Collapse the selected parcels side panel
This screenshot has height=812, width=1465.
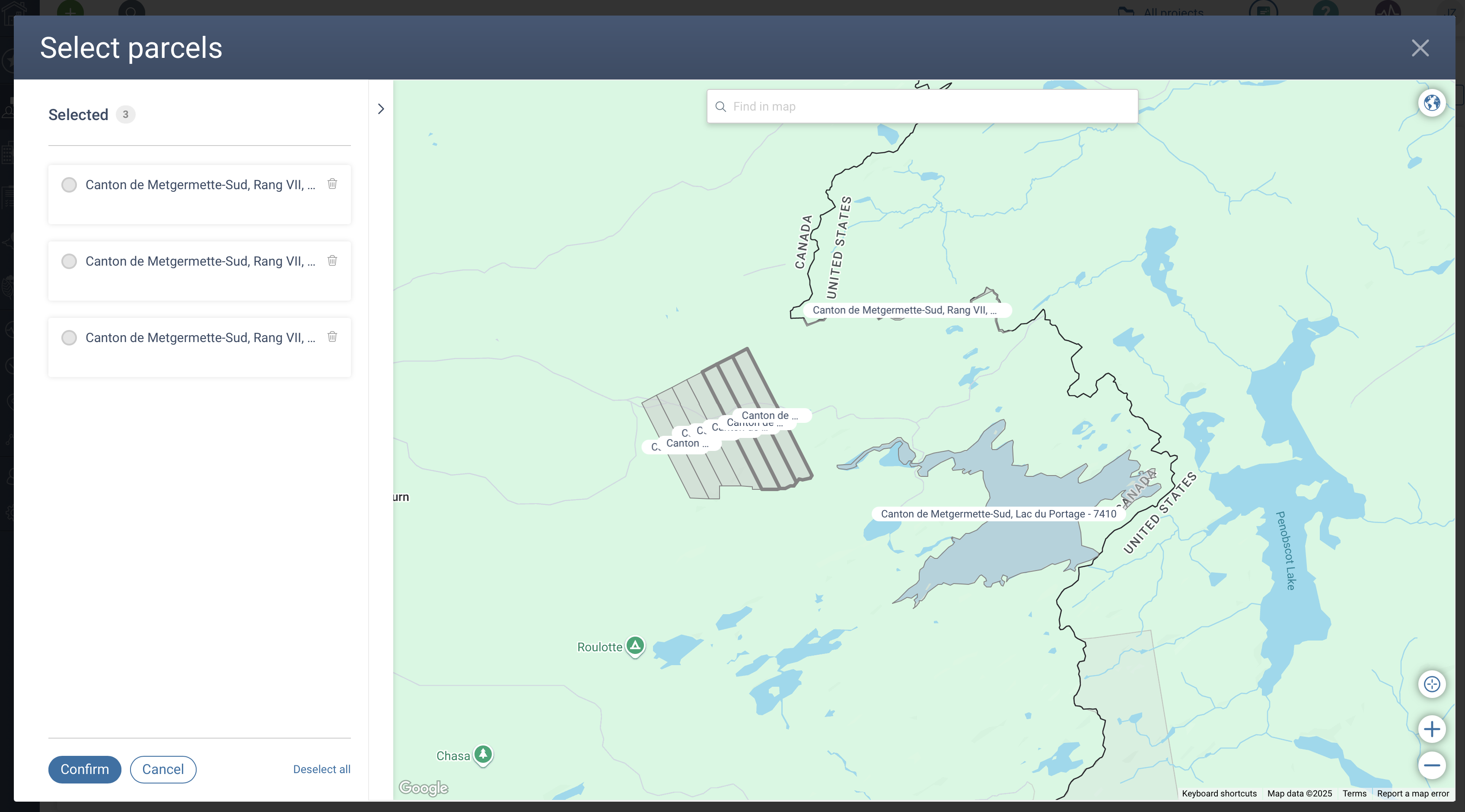381,108
